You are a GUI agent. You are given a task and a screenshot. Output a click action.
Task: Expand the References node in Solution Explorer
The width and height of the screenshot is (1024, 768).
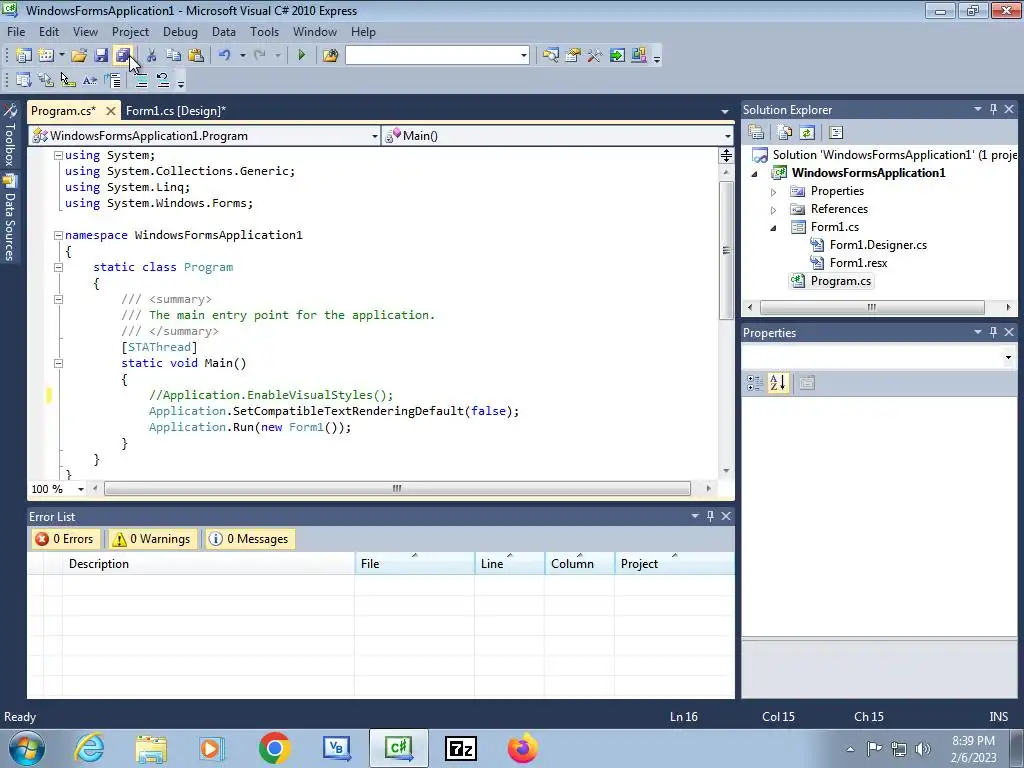pos(773,210)
